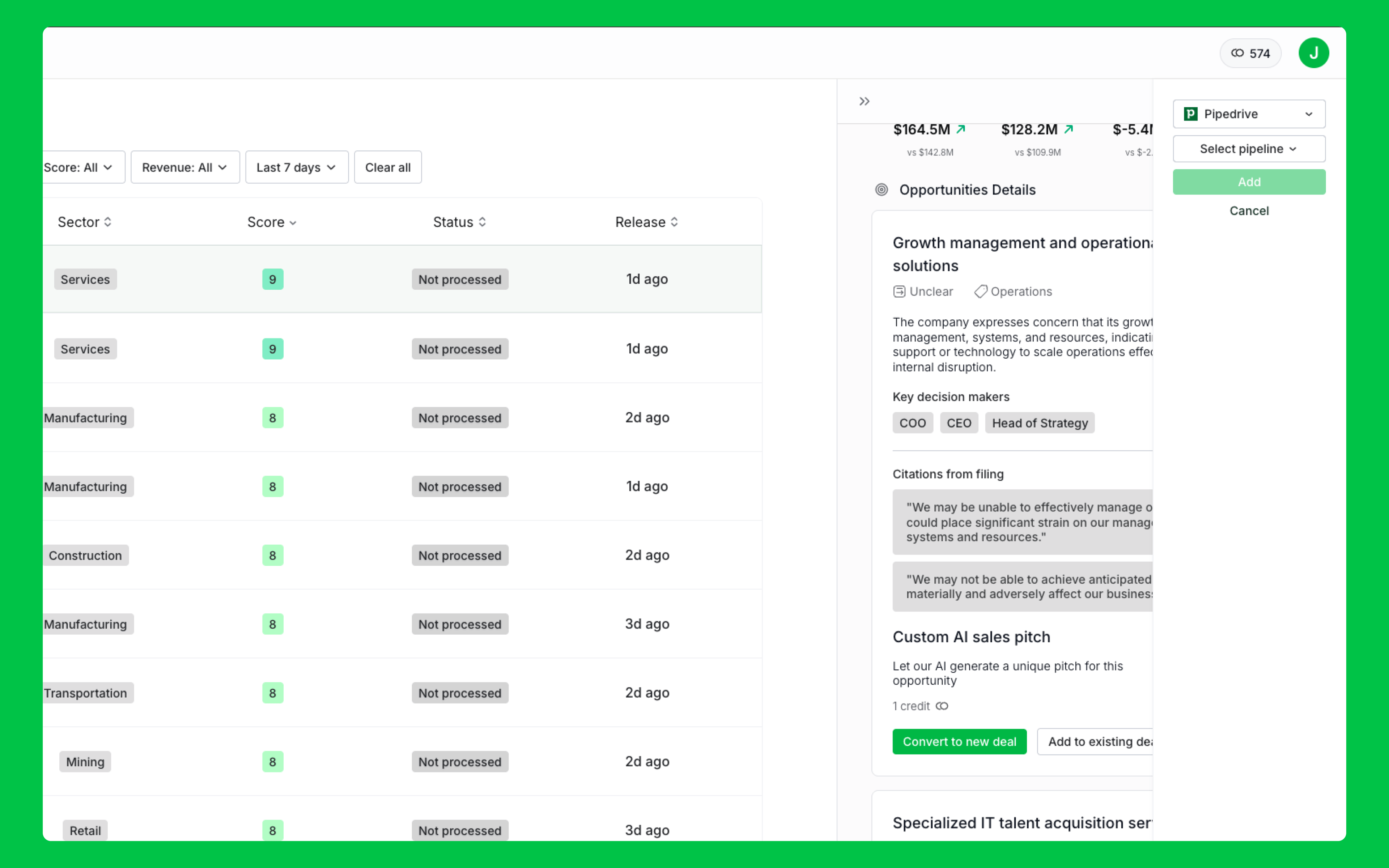Open the CRM selector chevron next to Pipedrive
This screenshot has width=1389, height=868.
click(x=1309, y=114)
